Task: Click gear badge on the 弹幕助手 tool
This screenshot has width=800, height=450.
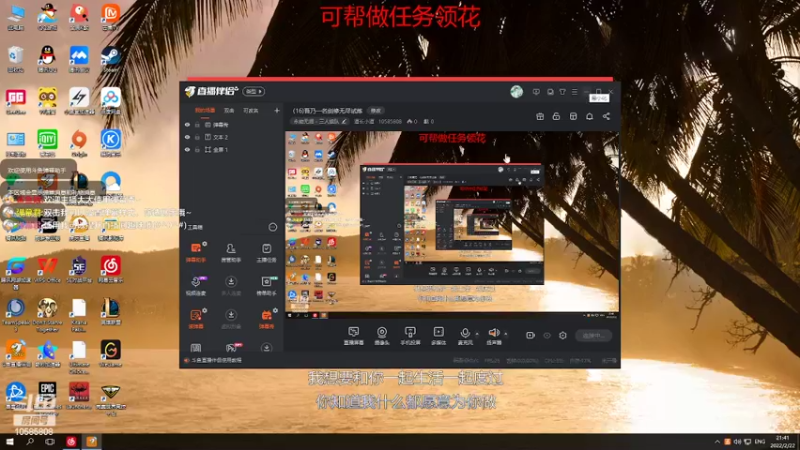Action: click(x=205, y=244)
